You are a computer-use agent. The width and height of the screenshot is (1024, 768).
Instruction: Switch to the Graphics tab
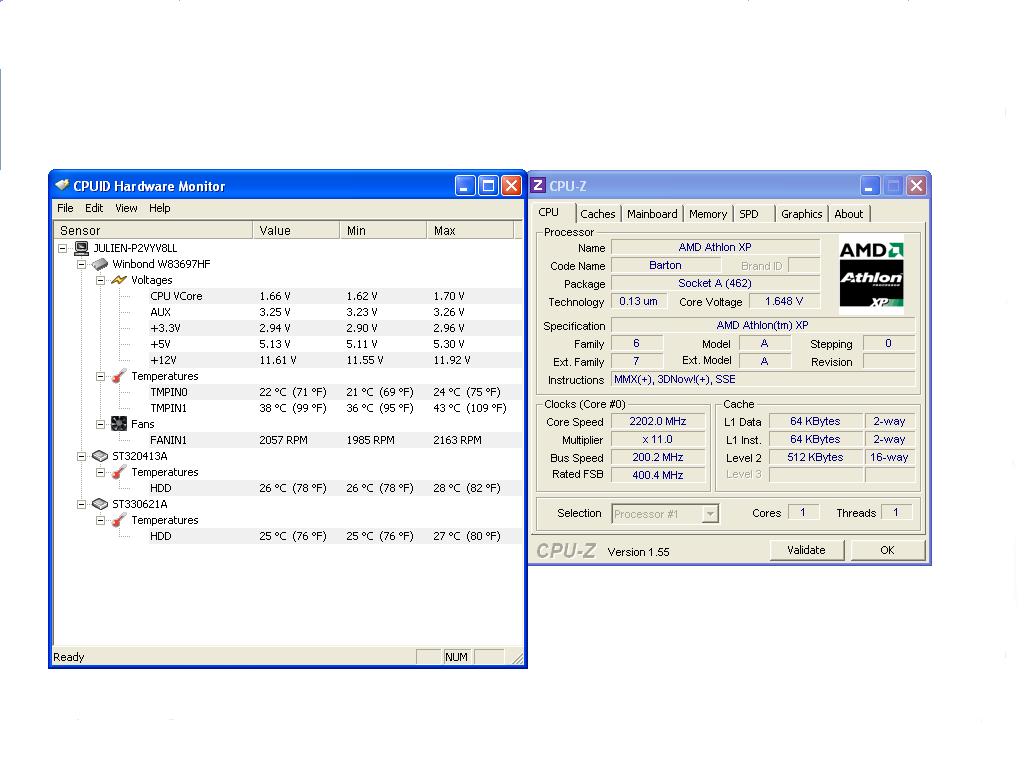(801, 214)
